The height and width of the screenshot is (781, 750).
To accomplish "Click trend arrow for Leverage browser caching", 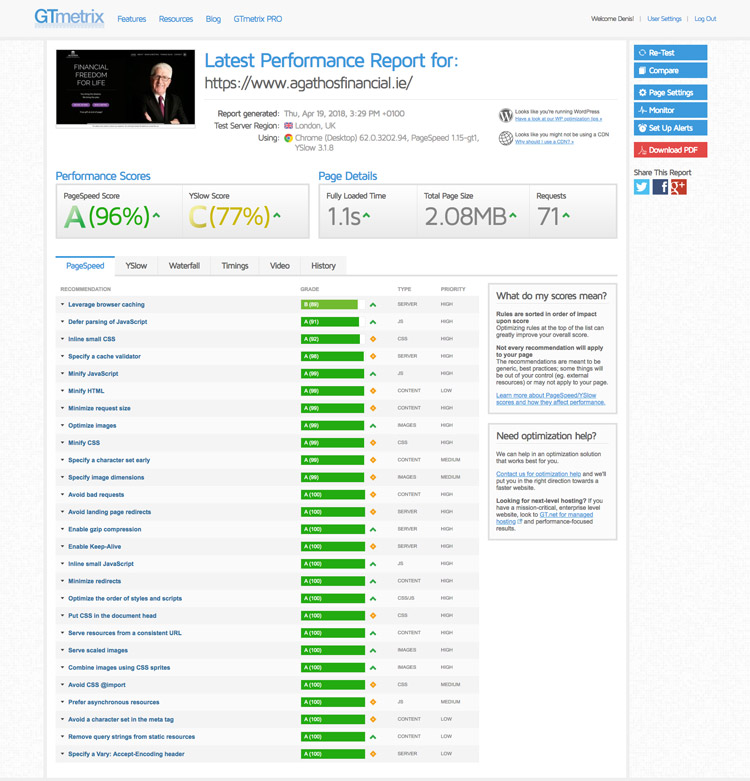I will click(x=373, y=304).
